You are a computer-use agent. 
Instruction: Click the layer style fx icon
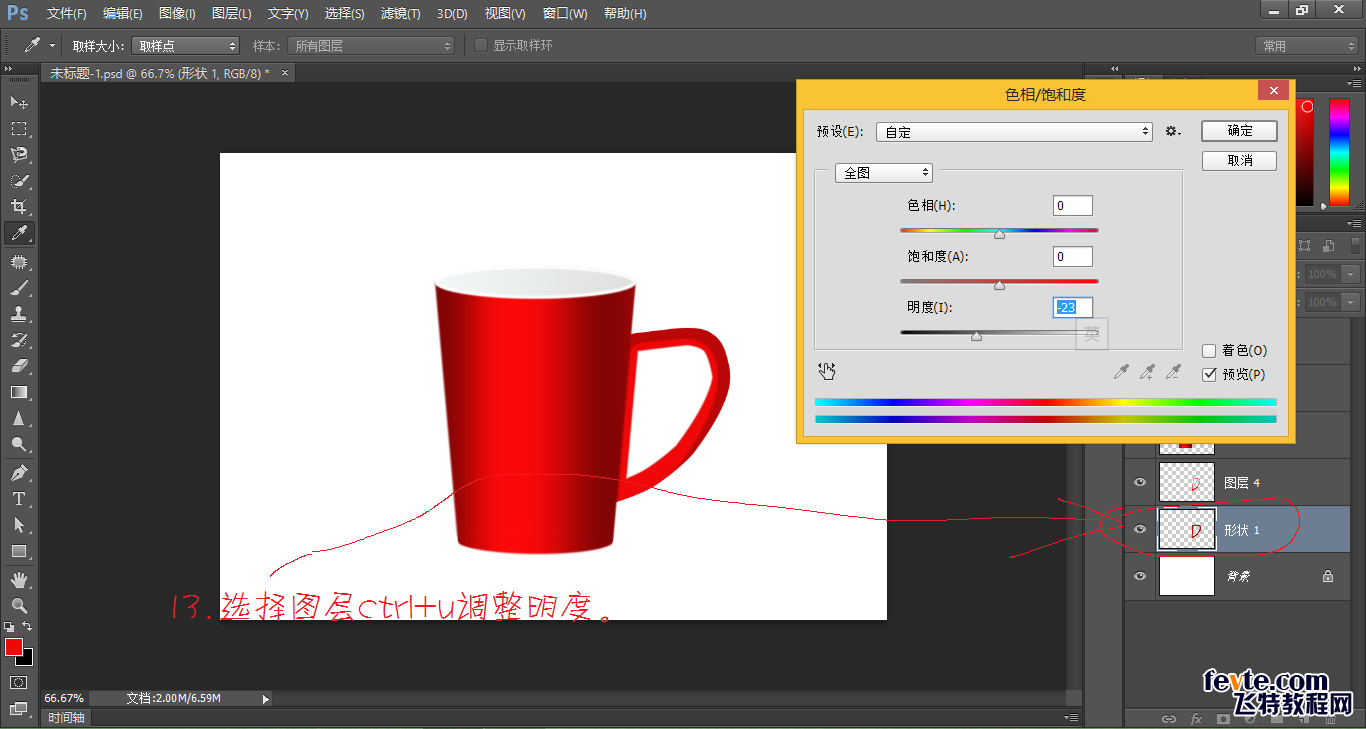click(1196, 718)
